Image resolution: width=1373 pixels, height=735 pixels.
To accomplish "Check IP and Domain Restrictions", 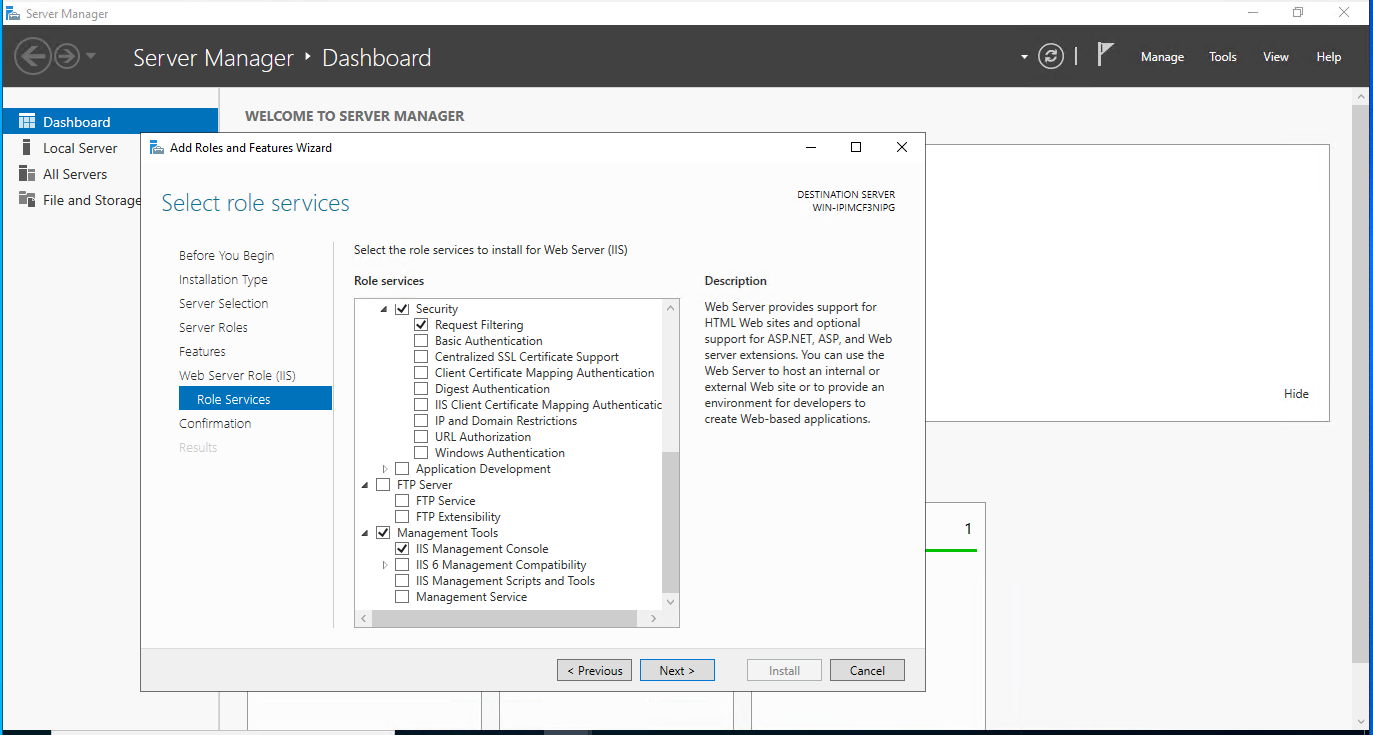I will (x=421, y=421).
